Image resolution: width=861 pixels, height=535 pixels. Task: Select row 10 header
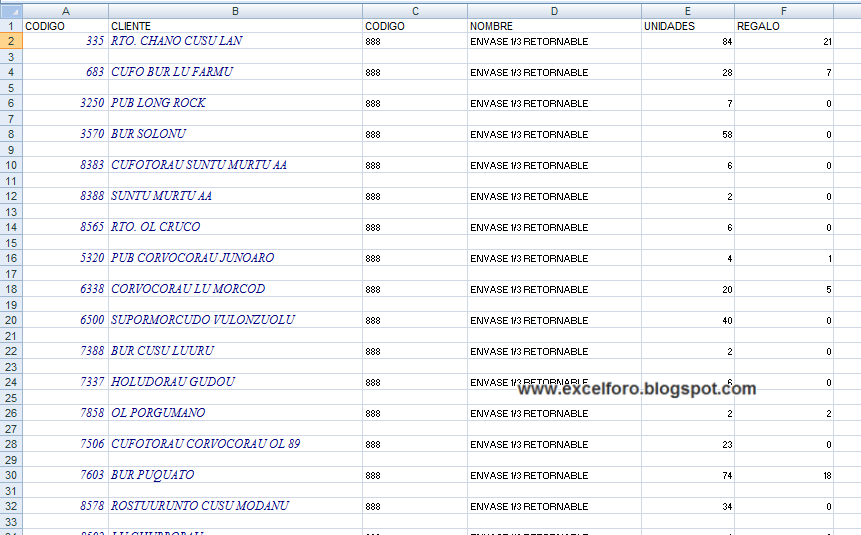[x=11, y=165]
